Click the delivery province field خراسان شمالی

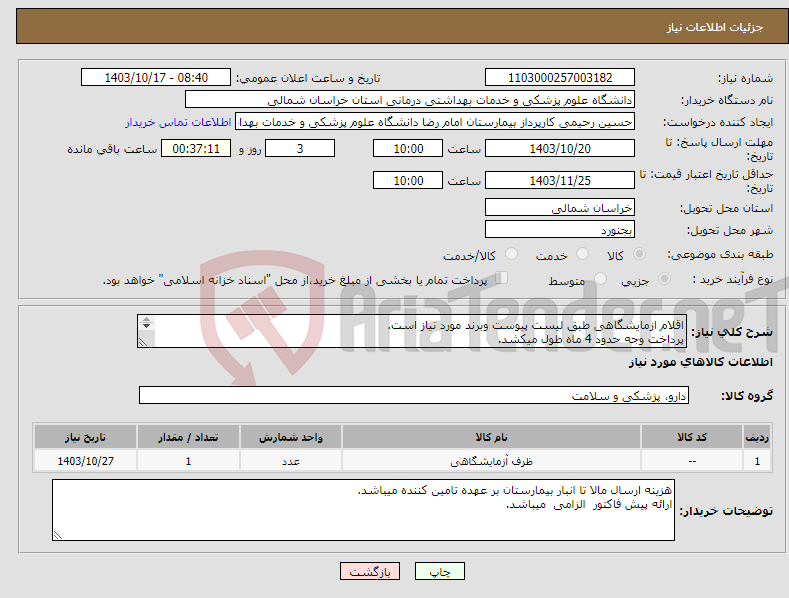(560, 207)
